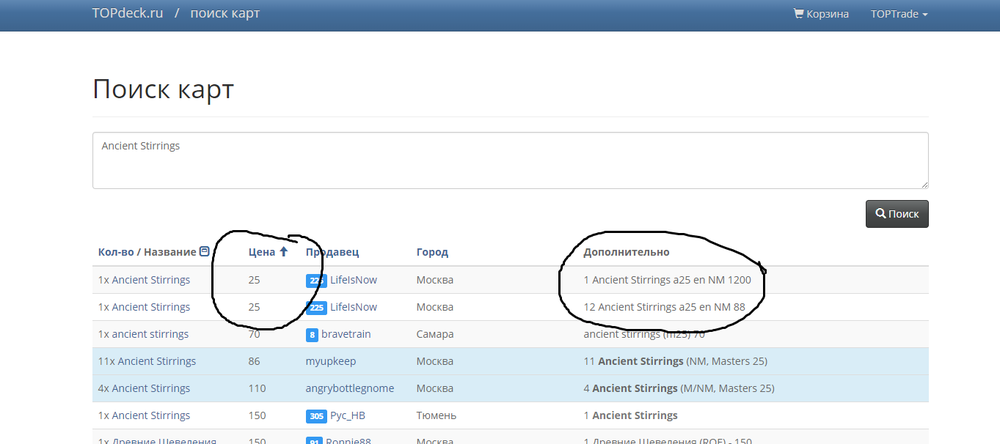Click the rating badge in the second LifeIsNow row
This screenshot has width=1000, height=444.
[x=316, y=307]
